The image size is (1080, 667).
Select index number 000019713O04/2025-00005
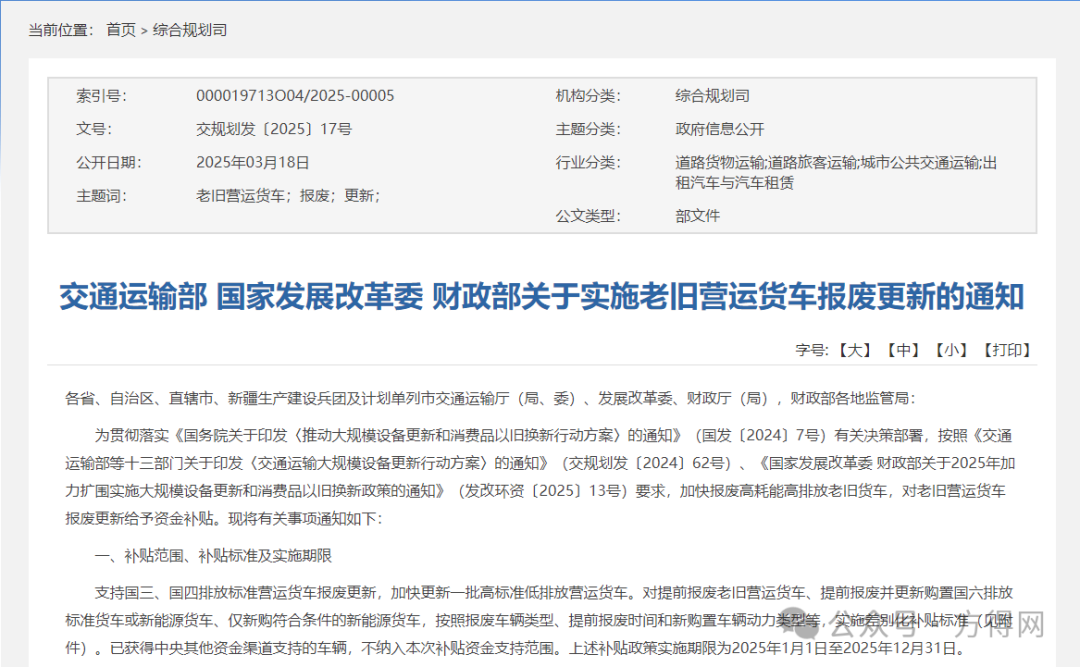click(x=295, y=96)
